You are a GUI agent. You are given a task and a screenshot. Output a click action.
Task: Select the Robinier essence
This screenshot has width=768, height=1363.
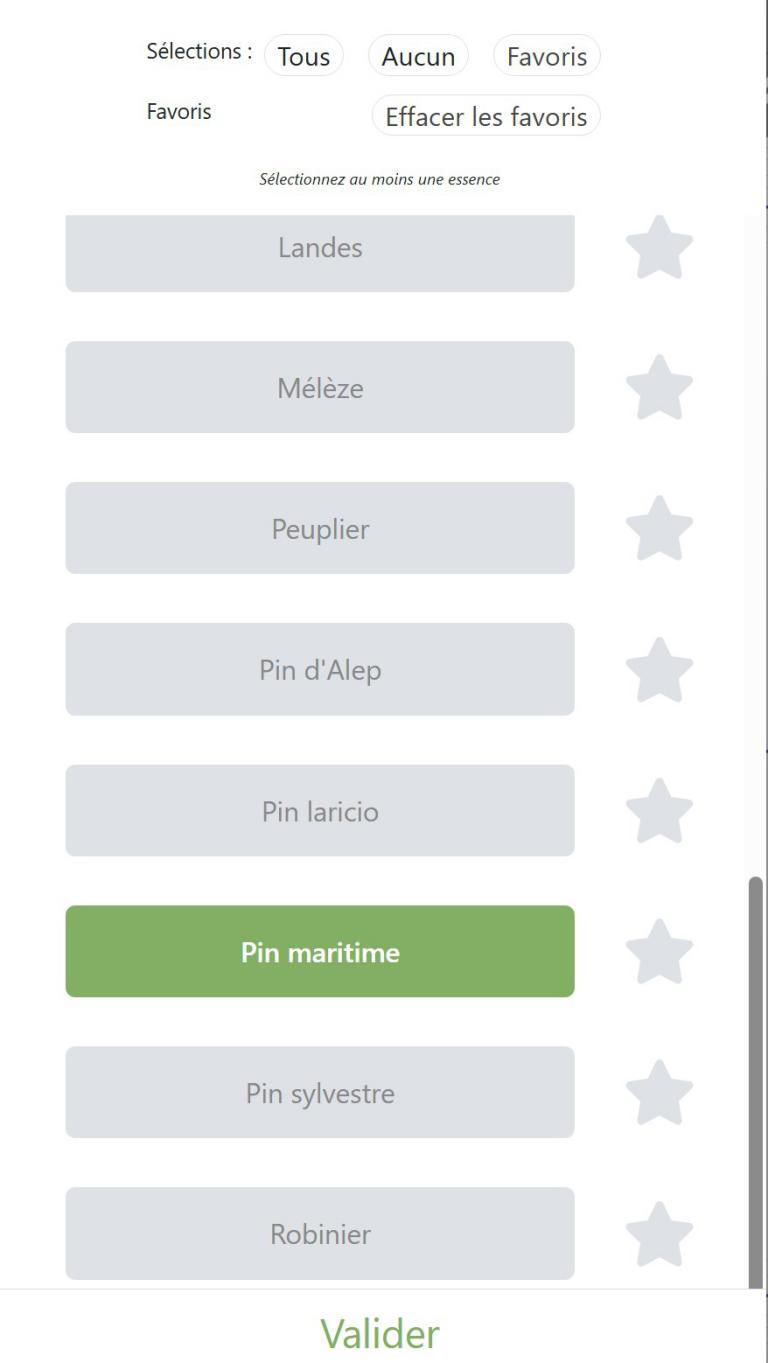pyautogui.click(x=320, y=1234)
